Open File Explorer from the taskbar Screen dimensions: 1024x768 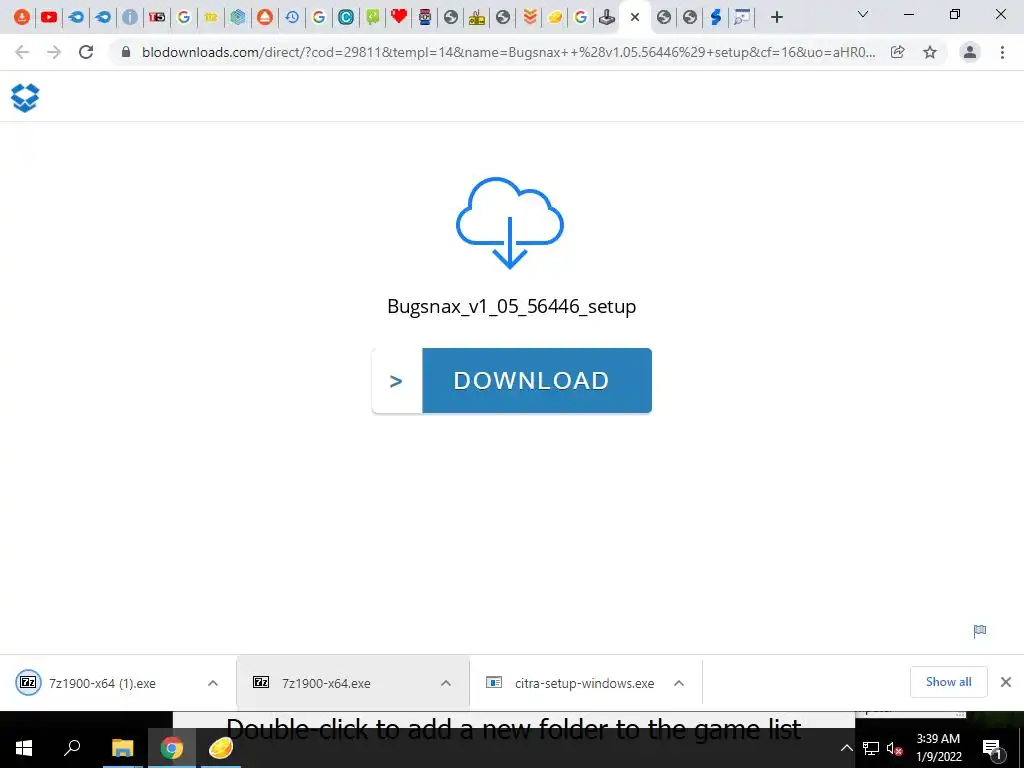point(123,748)
